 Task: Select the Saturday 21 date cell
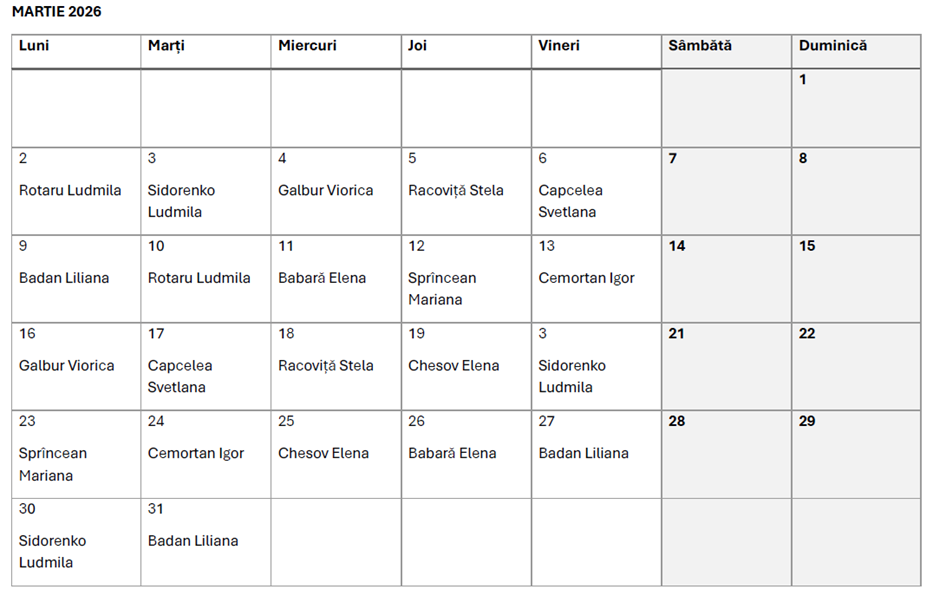point(726,365)
